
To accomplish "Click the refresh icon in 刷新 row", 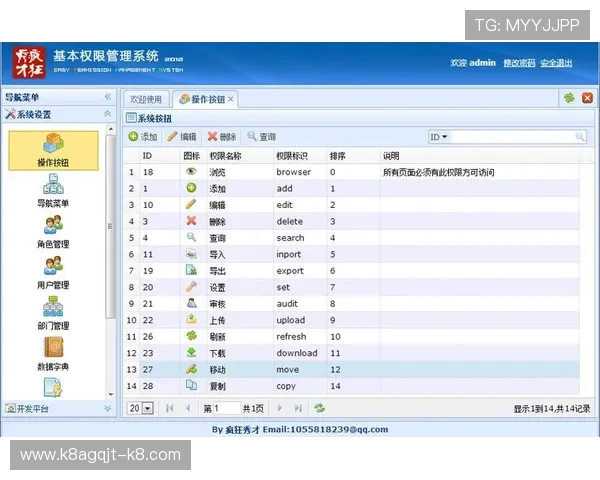I will coord(191,336).
